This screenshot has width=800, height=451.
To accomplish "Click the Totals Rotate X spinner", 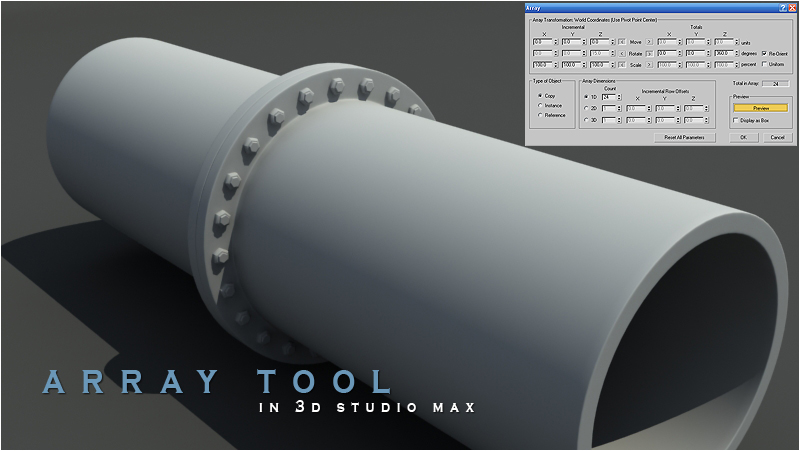I will tap(680, 53).
